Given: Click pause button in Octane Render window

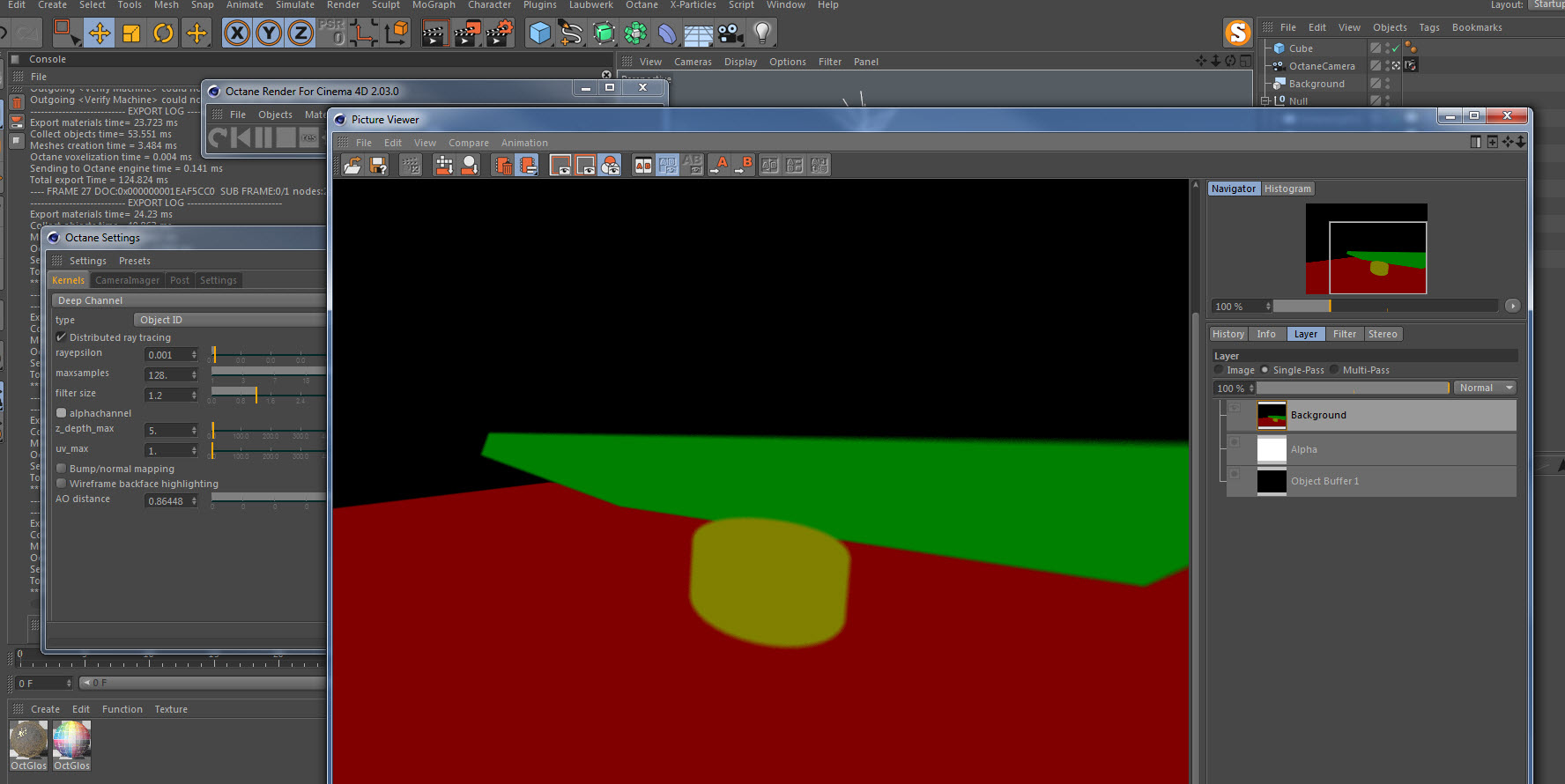Looking at the screenshot, I should tap(263, 137).
